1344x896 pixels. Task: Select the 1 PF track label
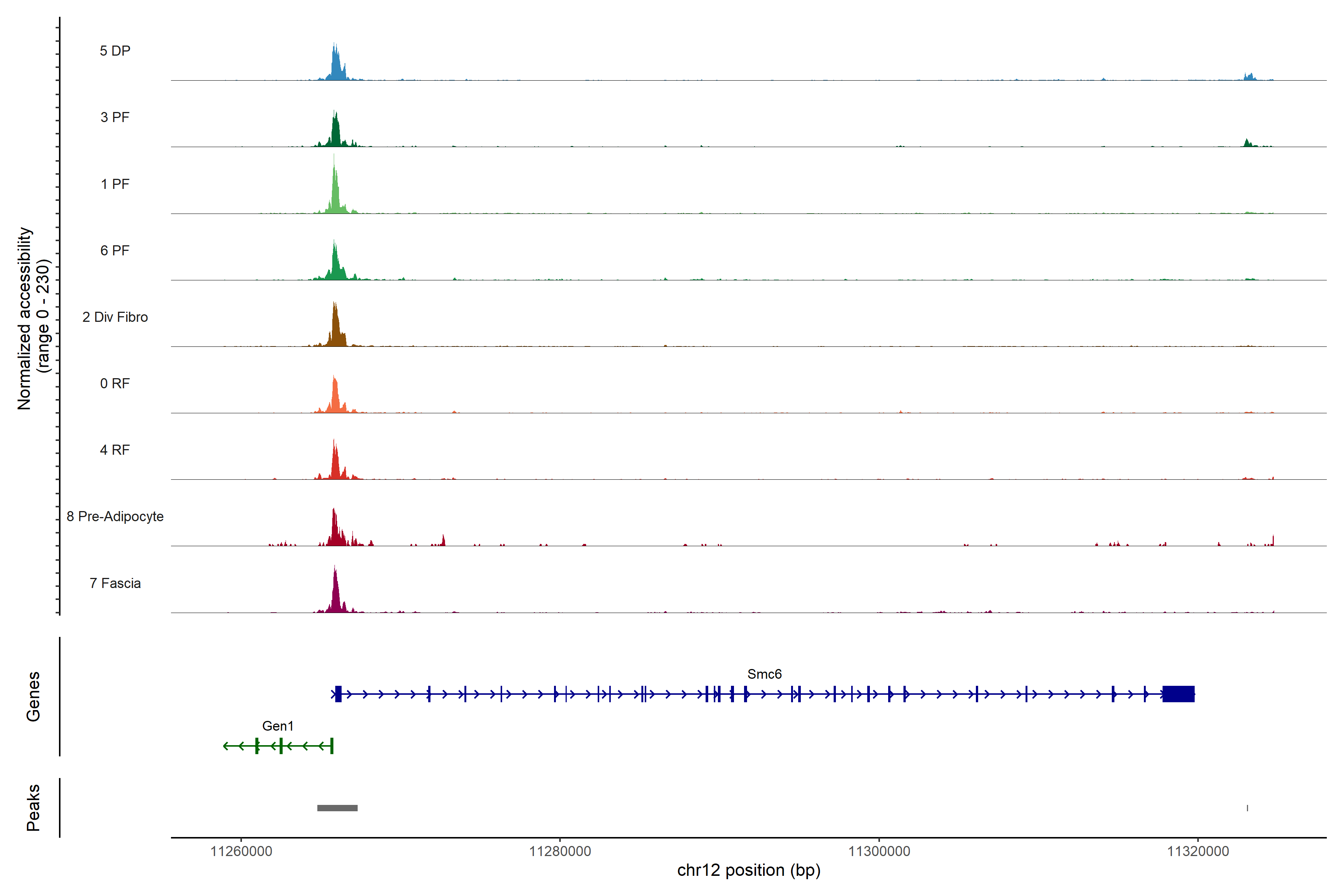115,184
